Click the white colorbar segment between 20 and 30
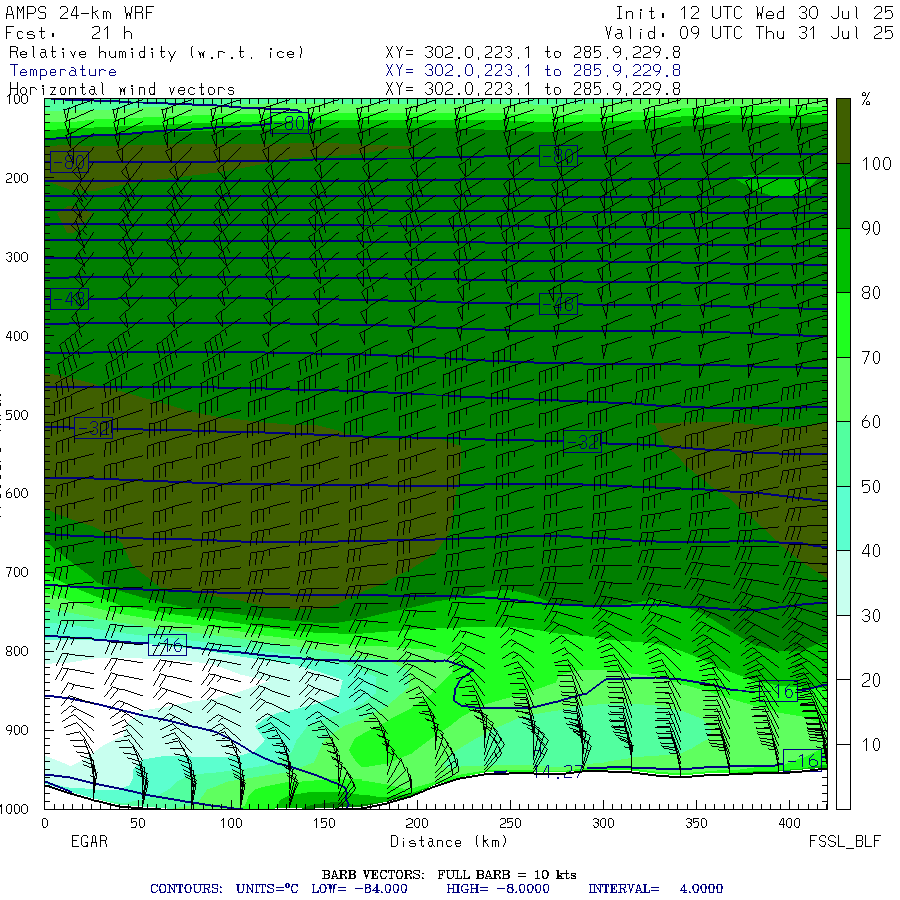Viewport: 900px width, 900px height. (x=843, y=648)
